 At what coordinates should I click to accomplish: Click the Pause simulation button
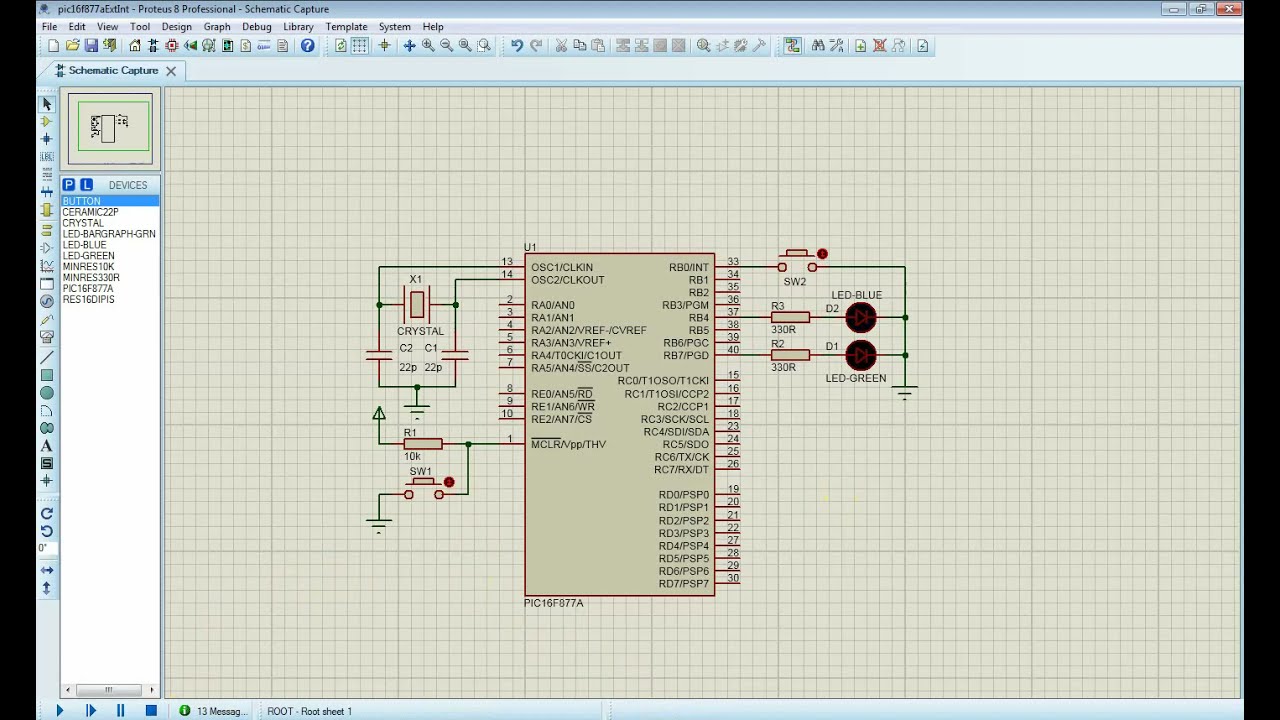point(120,711)
